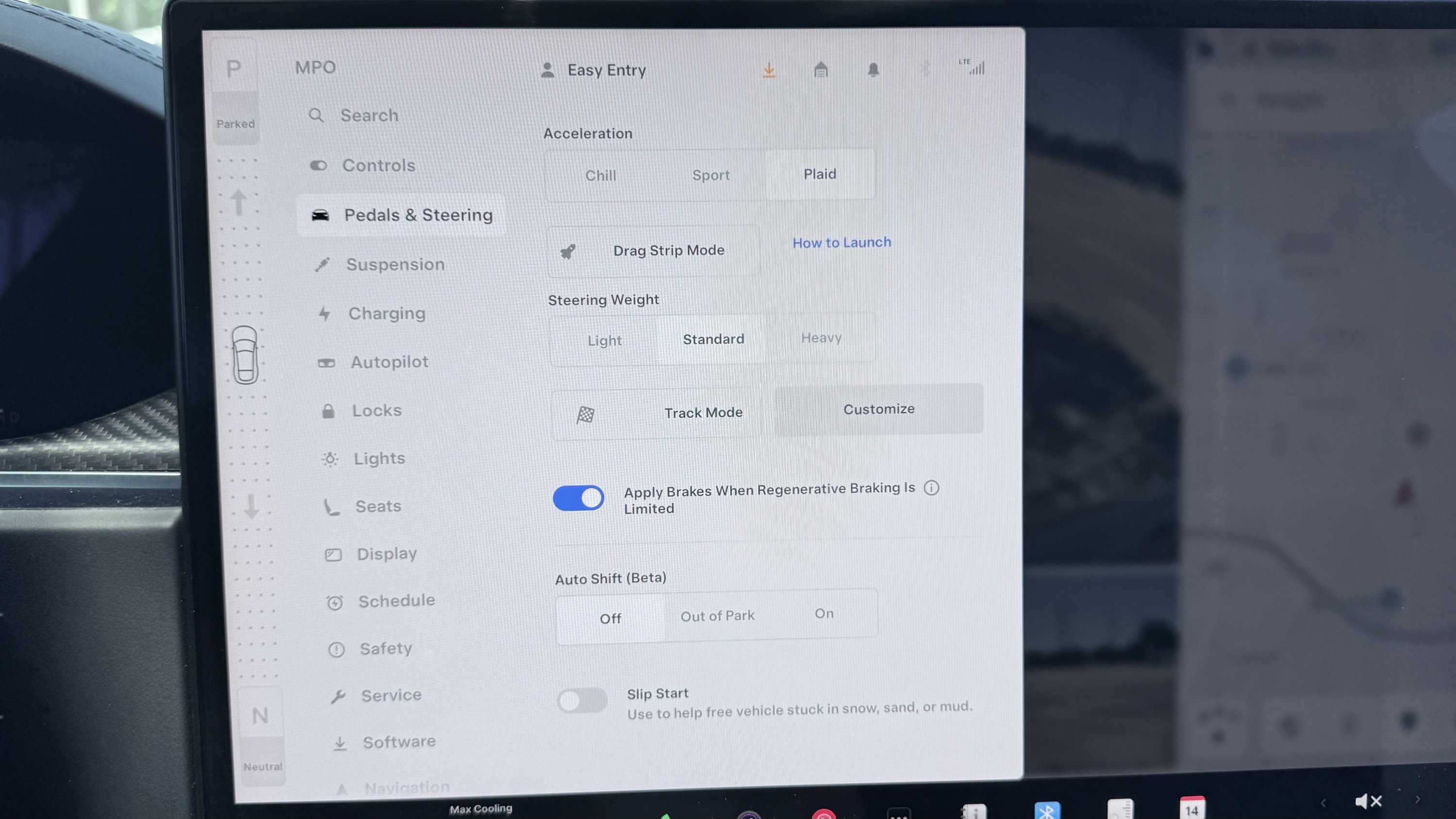Shift into Neutral on the gear strip
Image resolution: width=1456 pixels, height=819 pixels.
coord(261,736)
